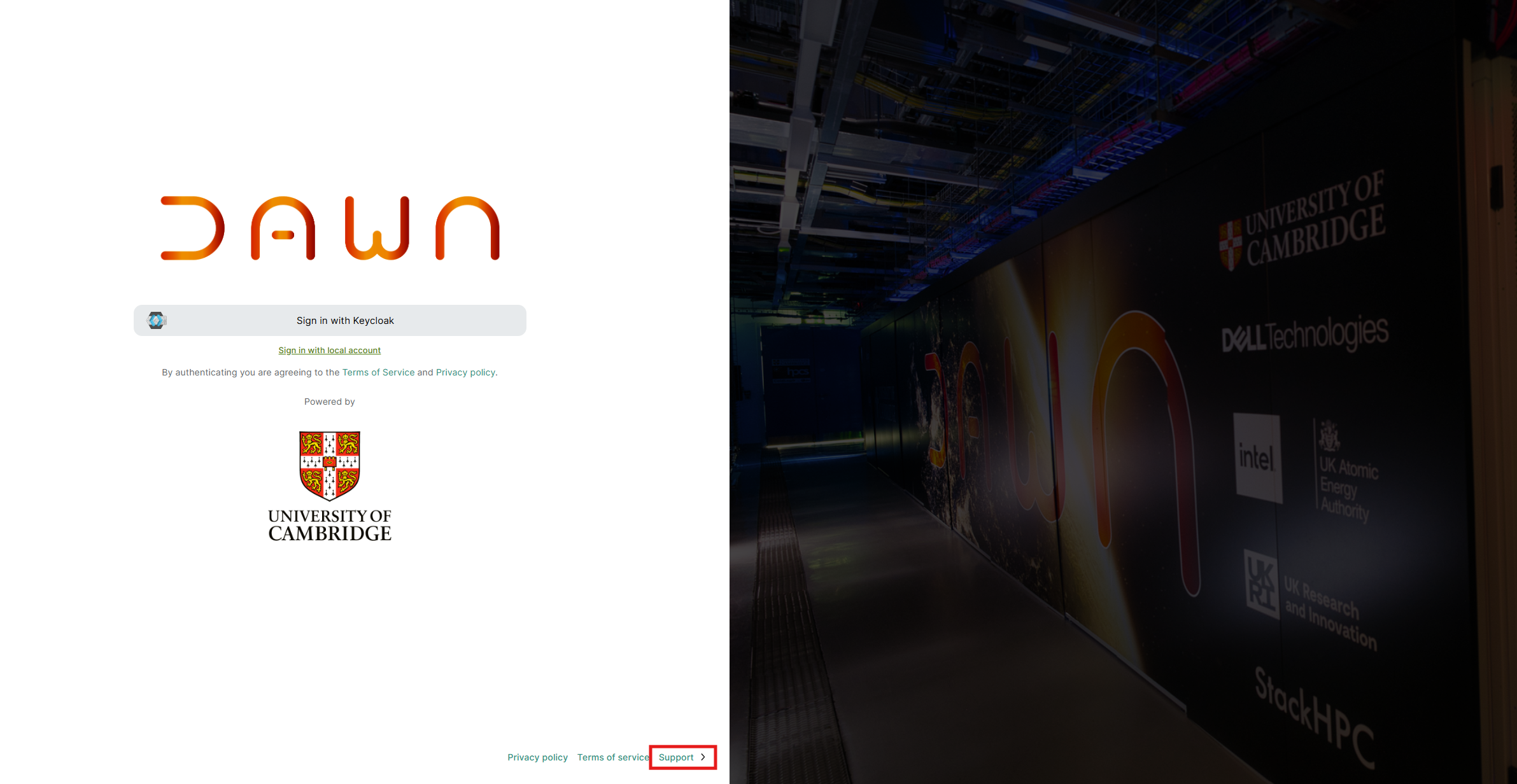Click the footer Privacy policy link
The height and width of the screenshot is (784, 1517).
(x=537, y=757)
